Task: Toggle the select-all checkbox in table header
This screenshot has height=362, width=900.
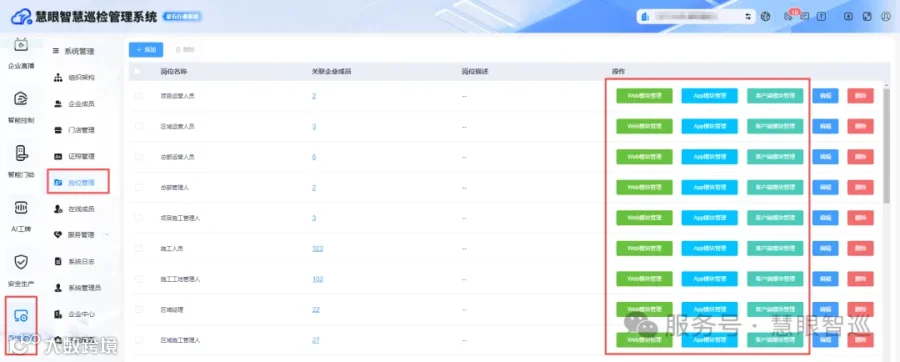Action: (x=137, y=72)
